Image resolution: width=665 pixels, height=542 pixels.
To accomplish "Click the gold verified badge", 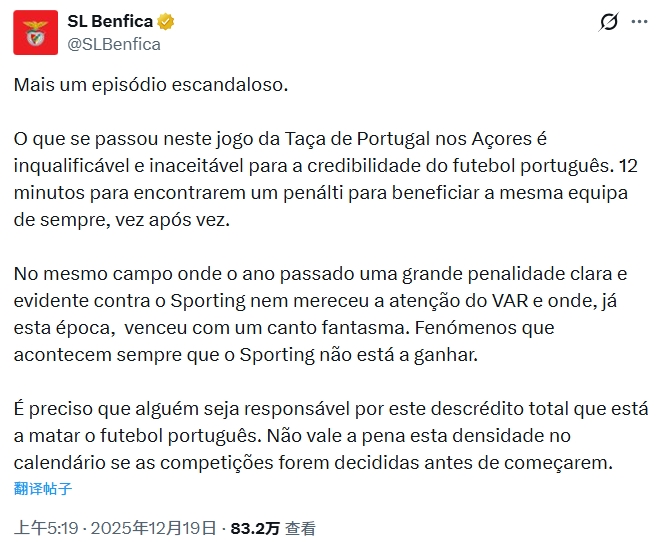I will click(x=169, y=22).
